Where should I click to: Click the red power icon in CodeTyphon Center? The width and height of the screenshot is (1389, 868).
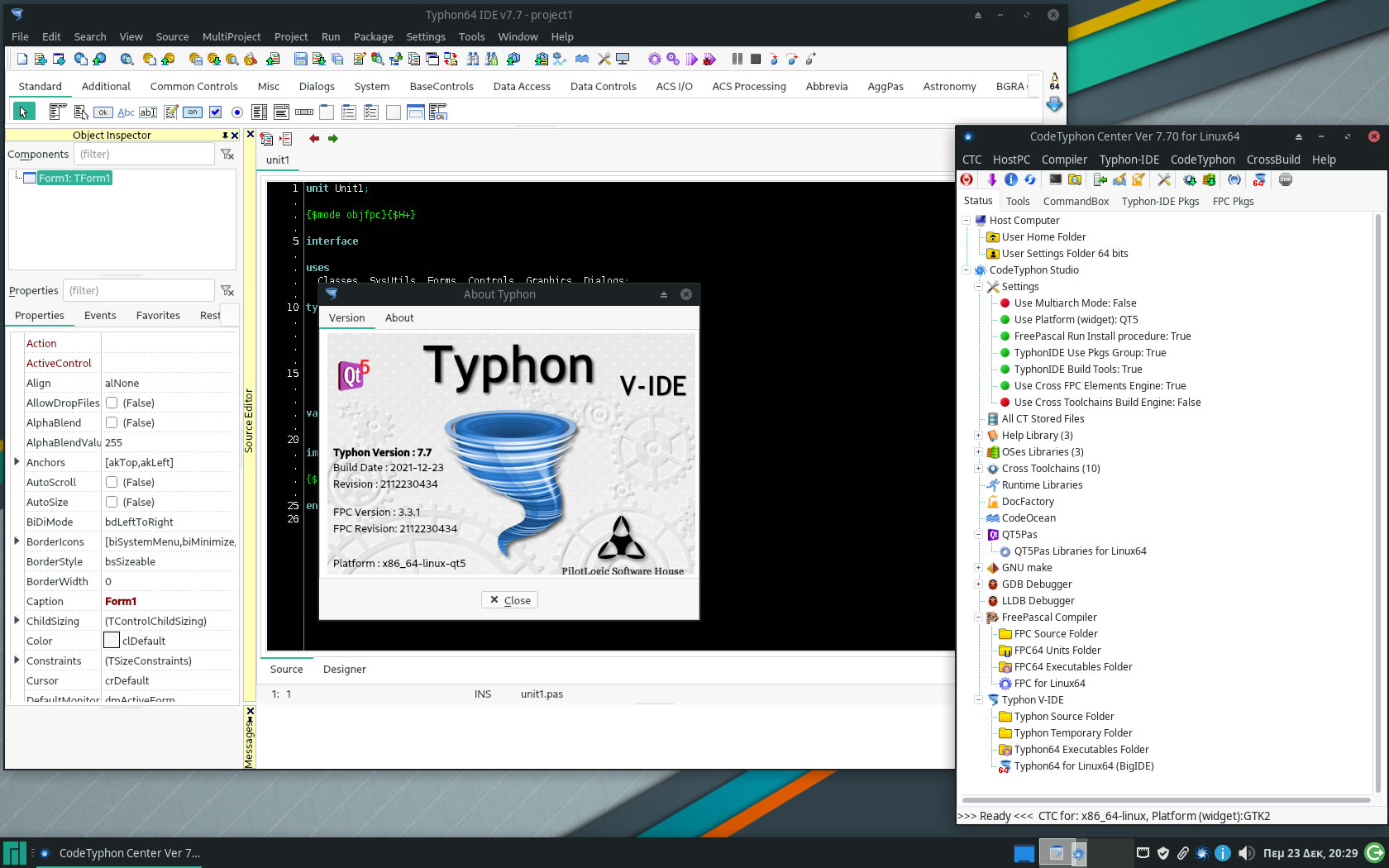pyautogui.click(x=967, y=179)
